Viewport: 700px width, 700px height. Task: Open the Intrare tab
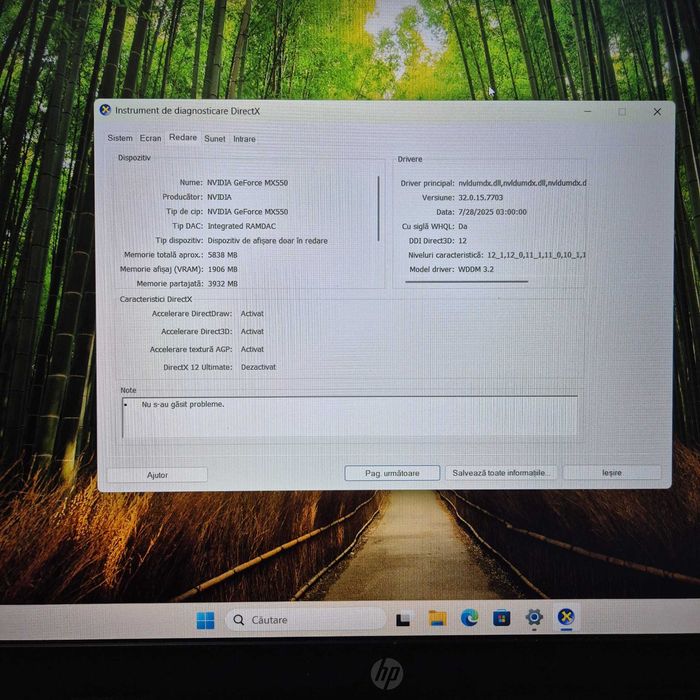click(244, 139)
